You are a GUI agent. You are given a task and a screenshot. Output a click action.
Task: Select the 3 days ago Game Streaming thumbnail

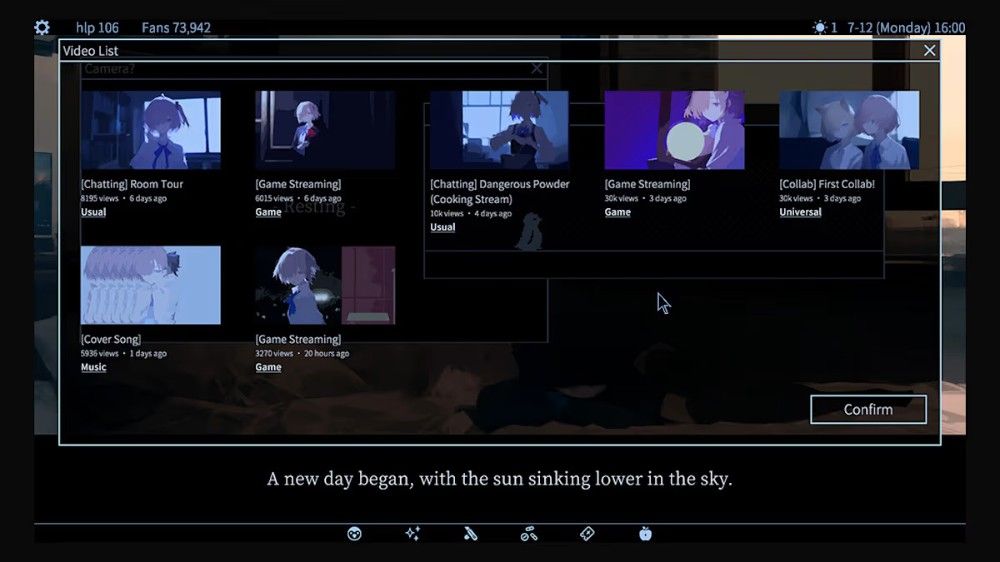674,130
